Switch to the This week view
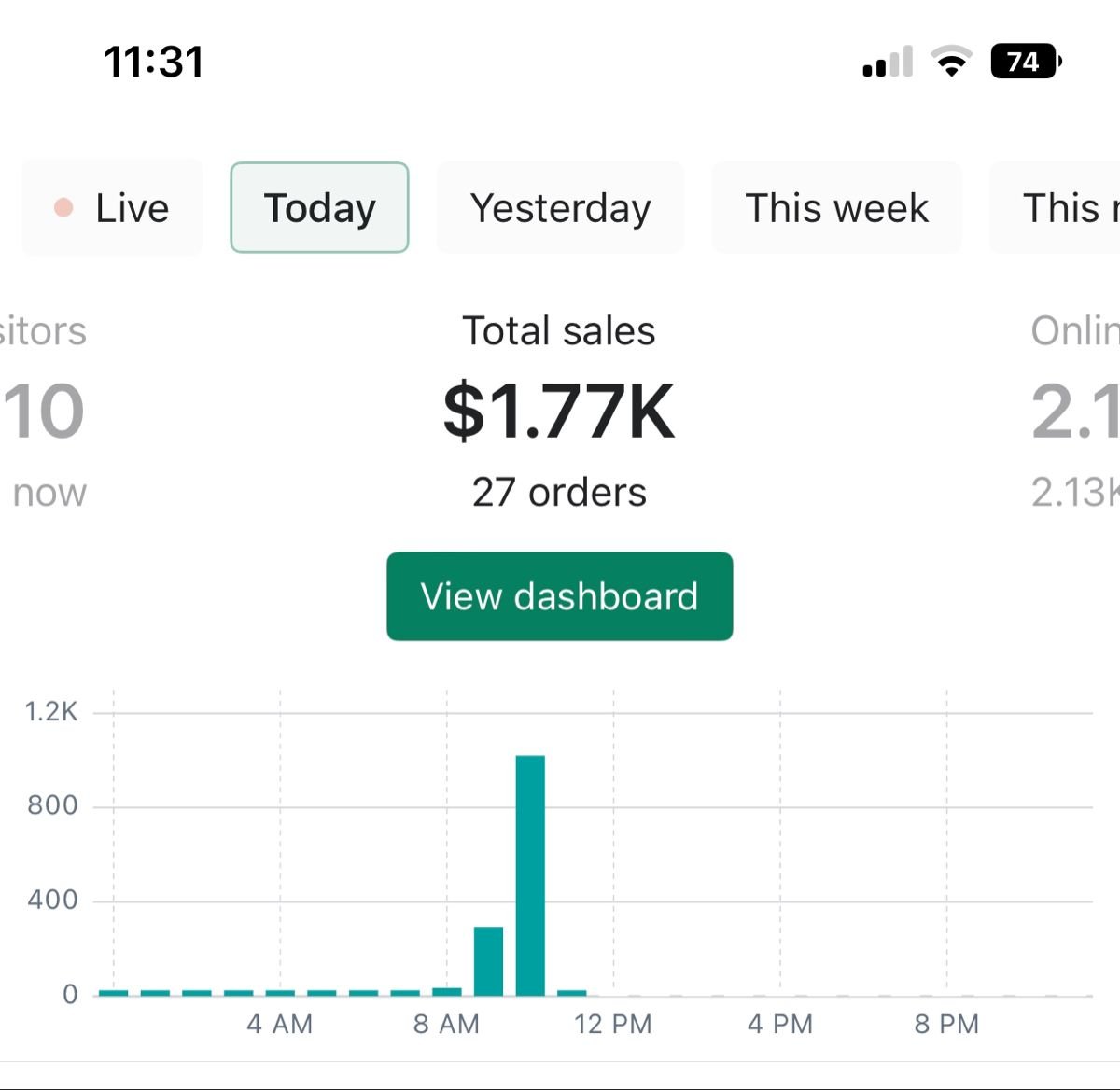This screenshot has height=1090, width=1120. [x=836, y=207]
